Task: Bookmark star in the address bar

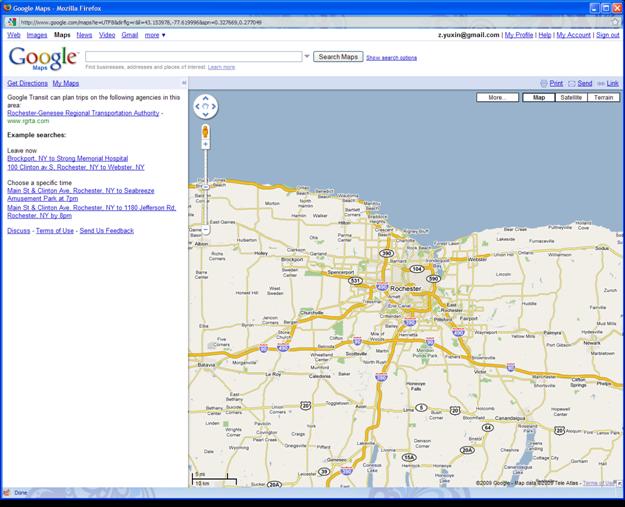Action: pyautogui.click(x=615, y=22)
